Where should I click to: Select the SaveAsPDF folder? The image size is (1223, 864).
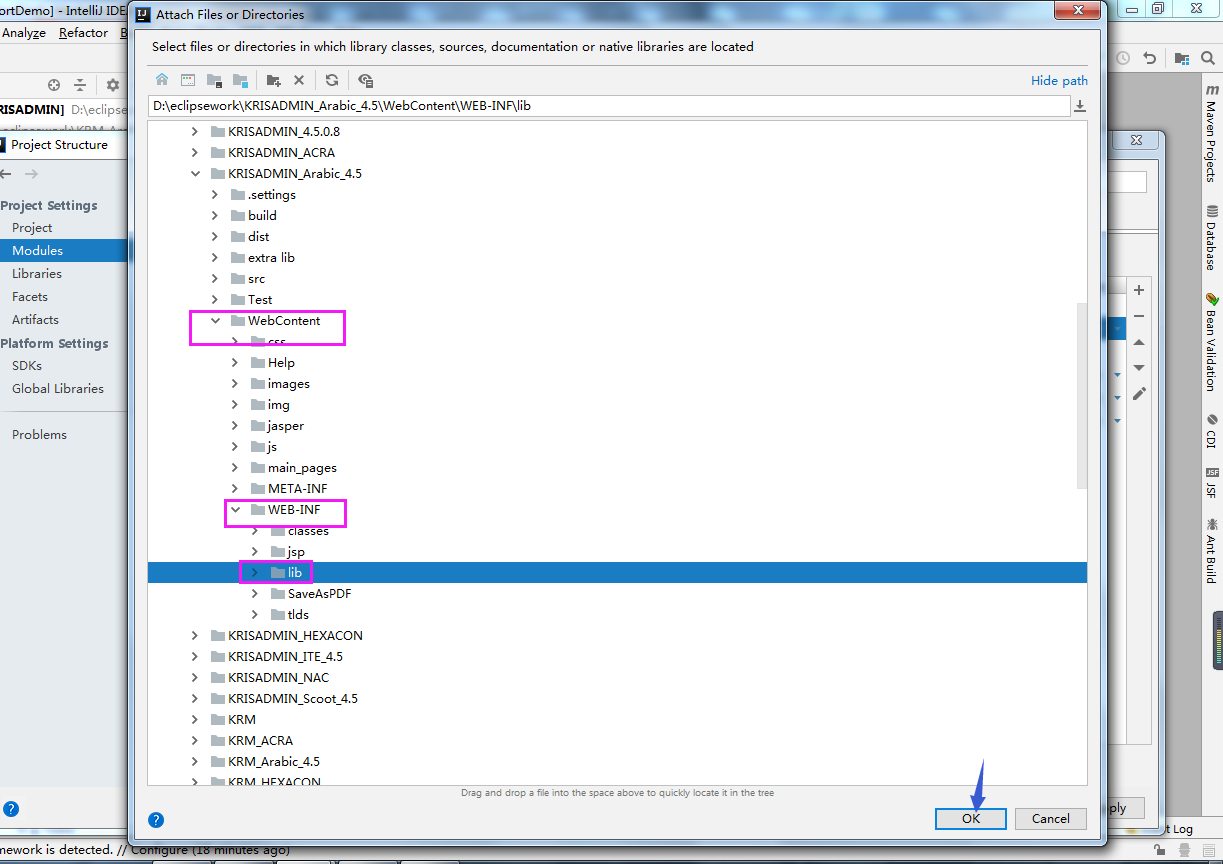[319, 593]
